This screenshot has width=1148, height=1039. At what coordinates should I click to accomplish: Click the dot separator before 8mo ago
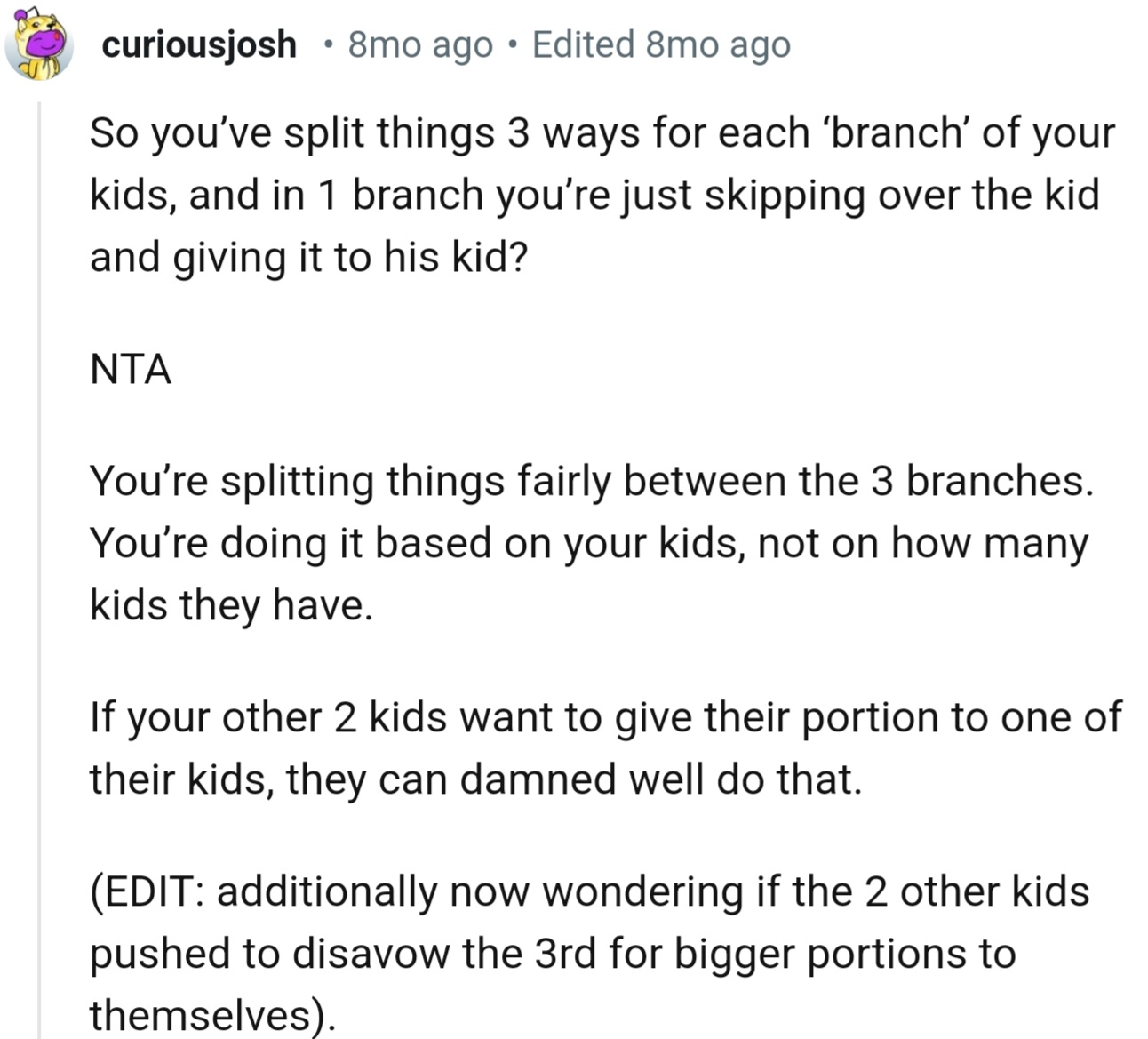(x=329, y=44)
